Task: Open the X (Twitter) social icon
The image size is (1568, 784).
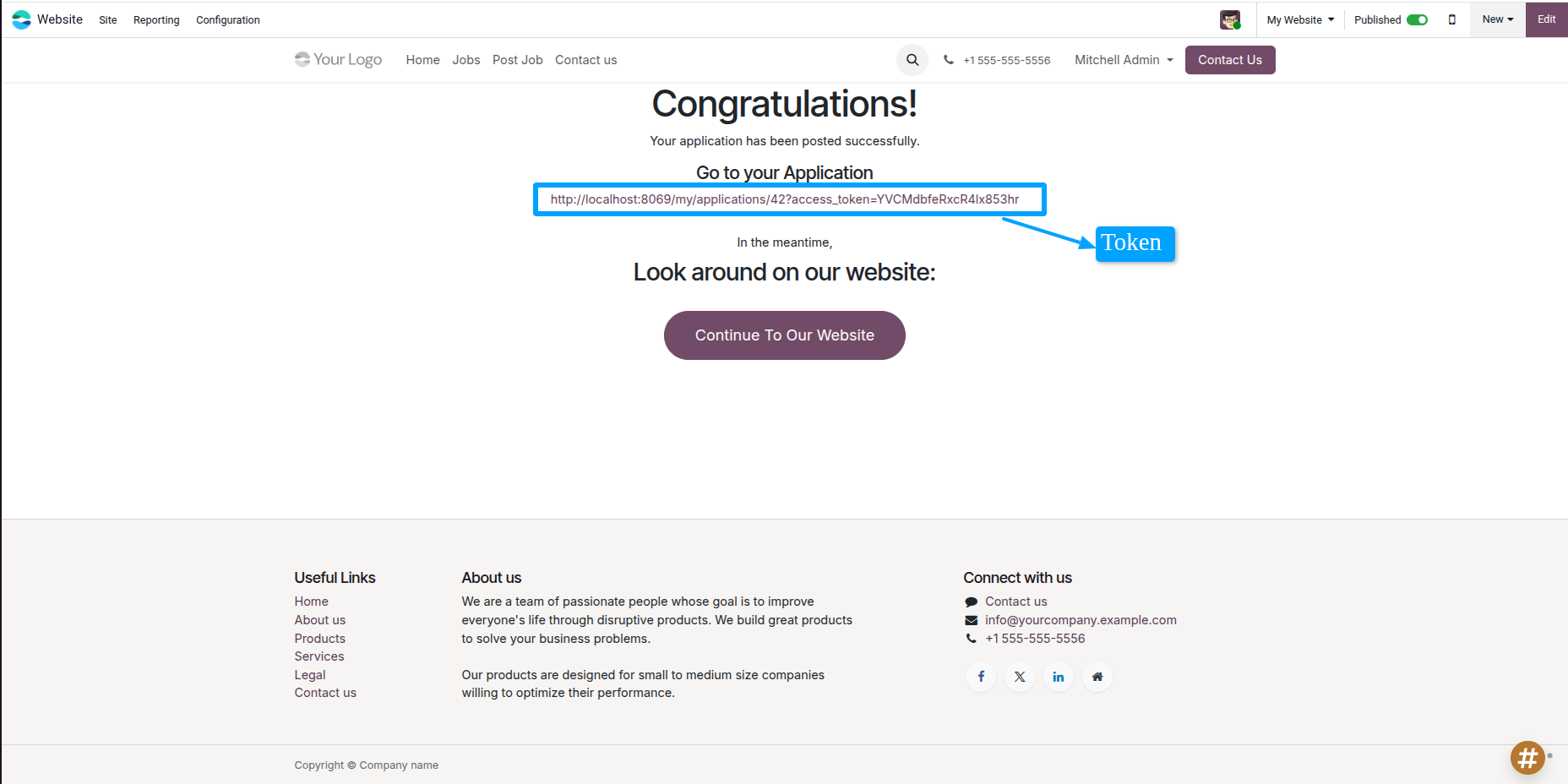Action: coord(1020,677)
